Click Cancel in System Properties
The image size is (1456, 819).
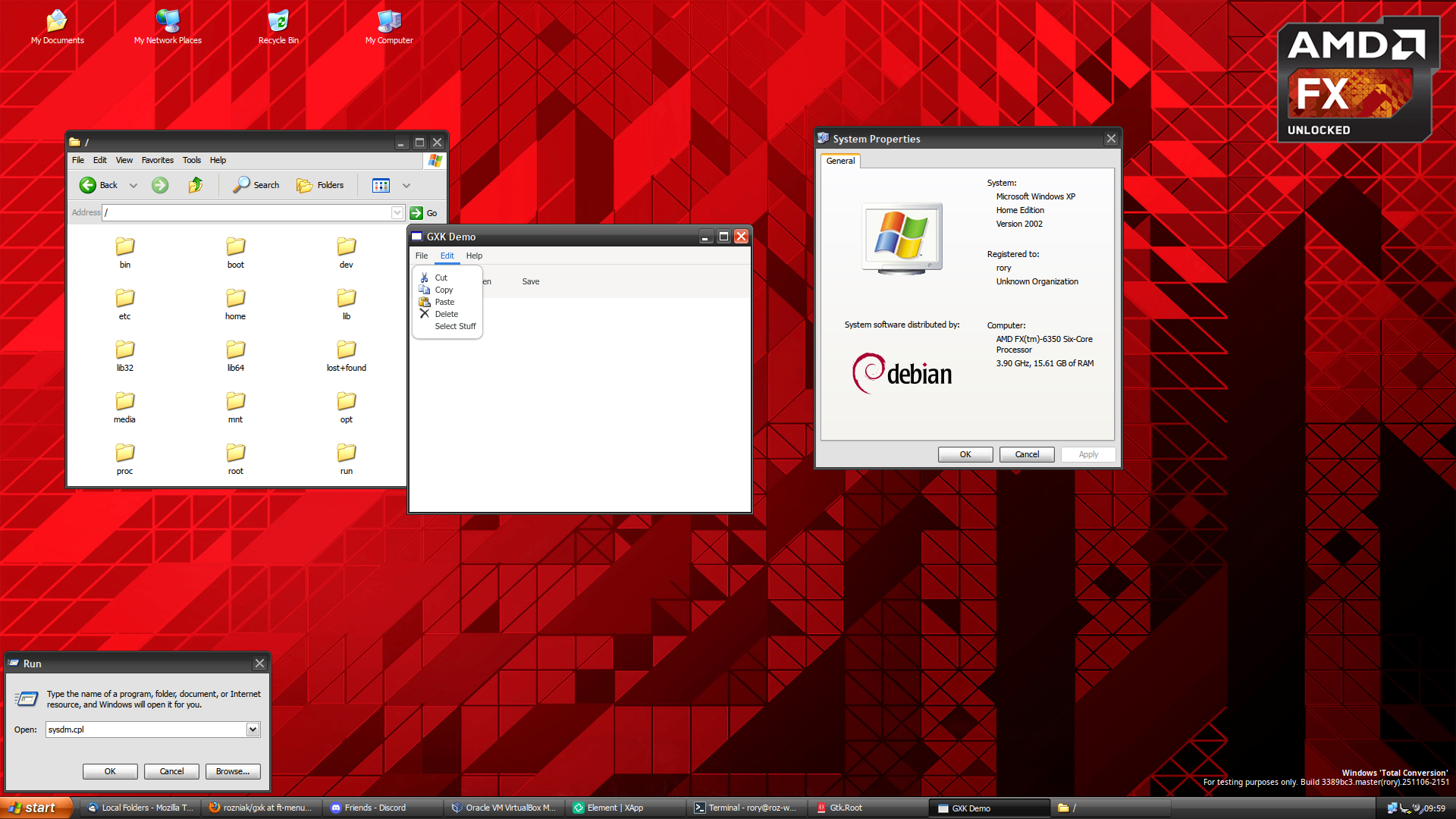click(x=1027, y=454)
